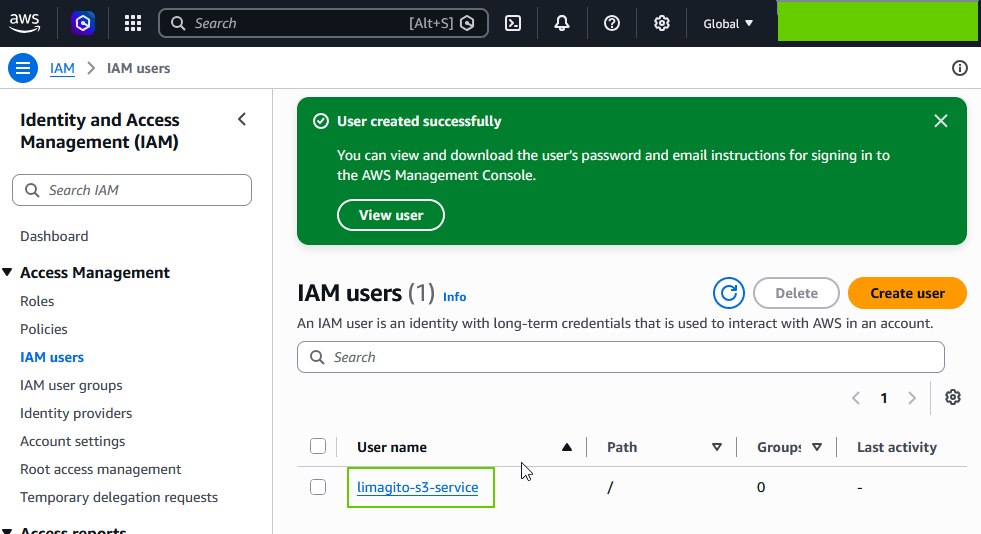Open Temporary delegation requests in sidebar
Screen dimensions: 981x534
point(119,498)
